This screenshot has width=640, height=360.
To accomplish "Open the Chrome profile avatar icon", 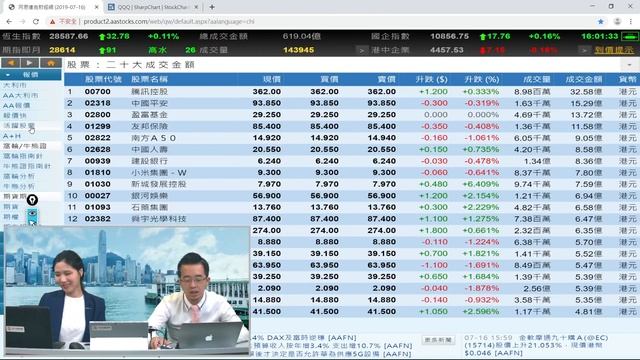I will click(x=617, y=22).
